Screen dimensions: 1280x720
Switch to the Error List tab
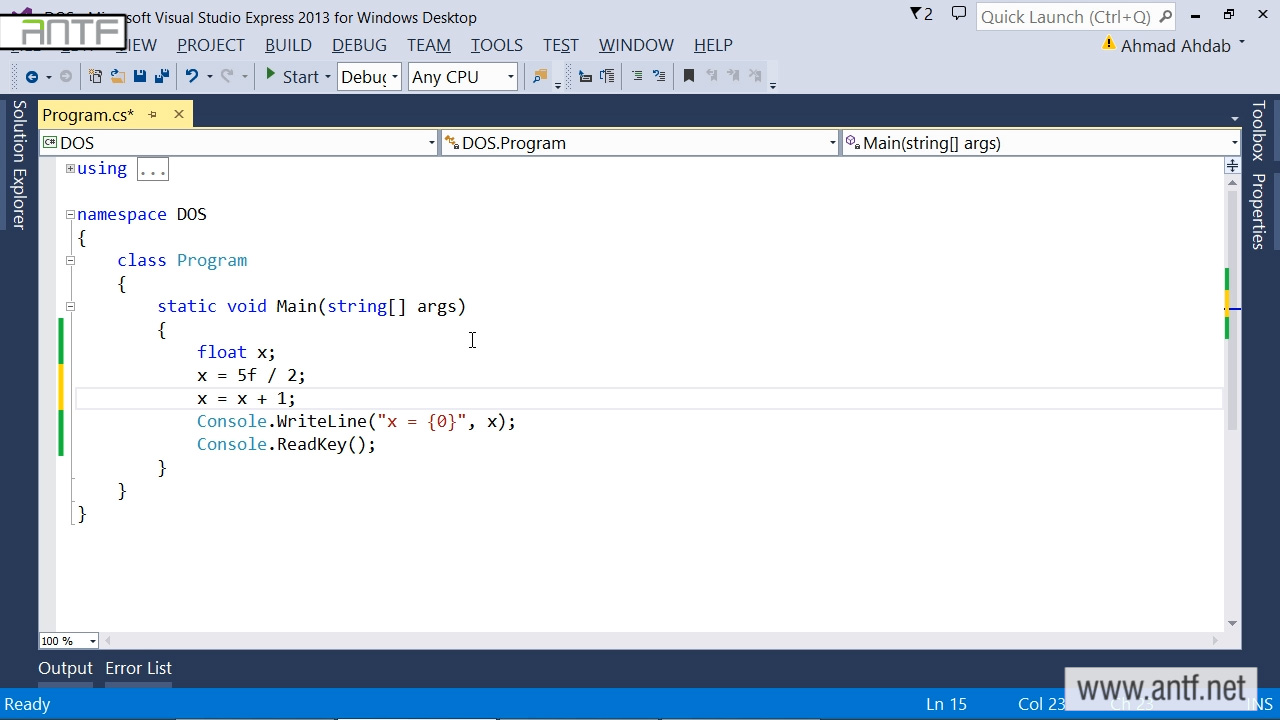(x=138, y=668)
